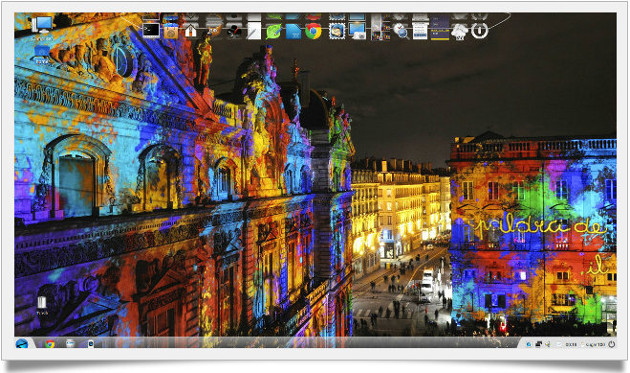This screenshot has width=630, height=373.
Task: Click the white cloud icon in dock
Action: (x=460, y=31)
